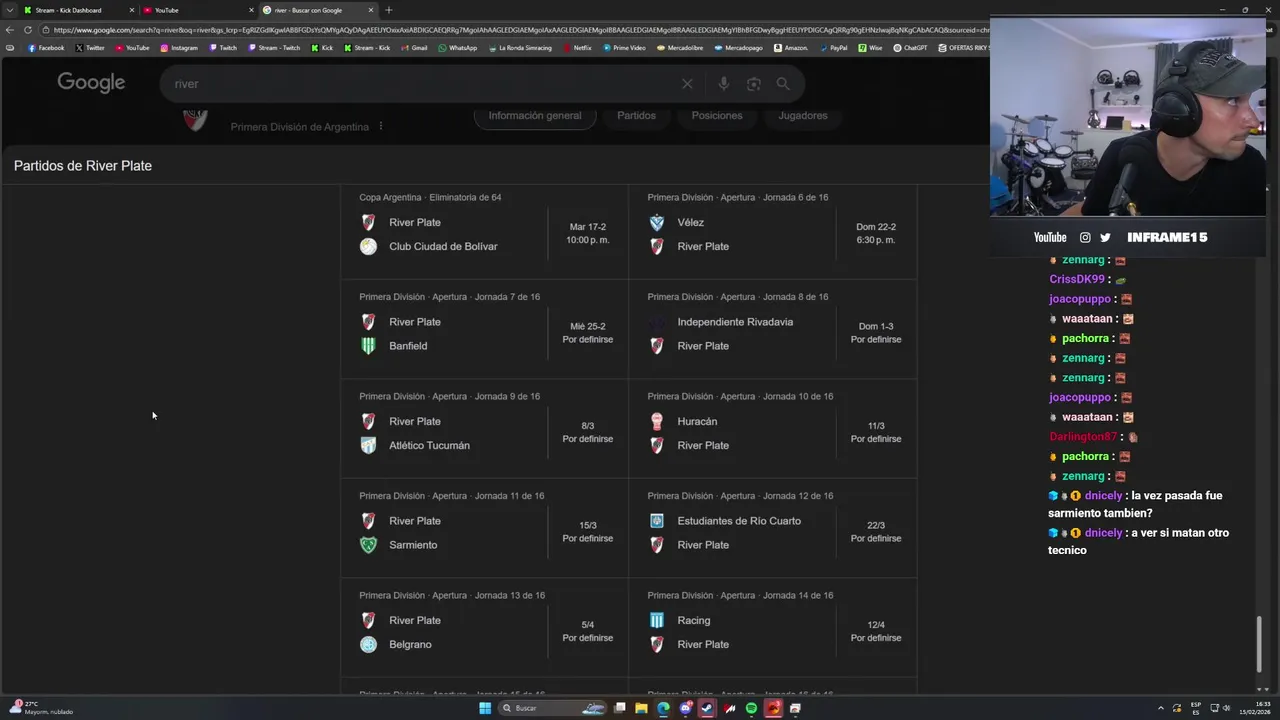Click Primera División de Argentina subtitle
Screen dimensions: 1280x720
[299, 127]
